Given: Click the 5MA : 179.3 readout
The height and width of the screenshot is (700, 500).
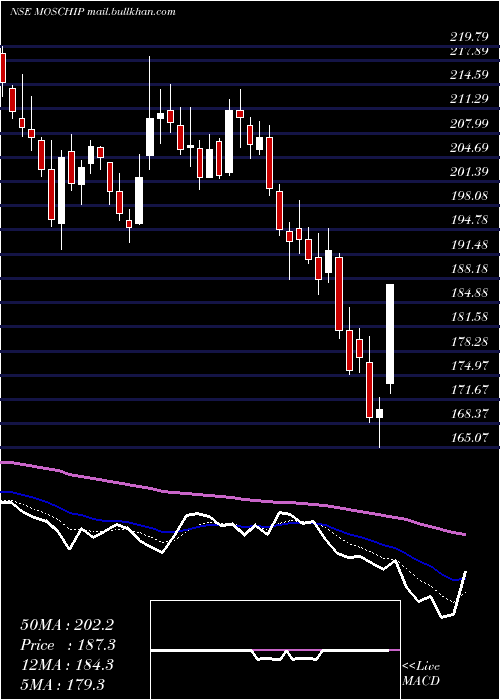Looking at the screenshot, I should [x=65, y=684].
